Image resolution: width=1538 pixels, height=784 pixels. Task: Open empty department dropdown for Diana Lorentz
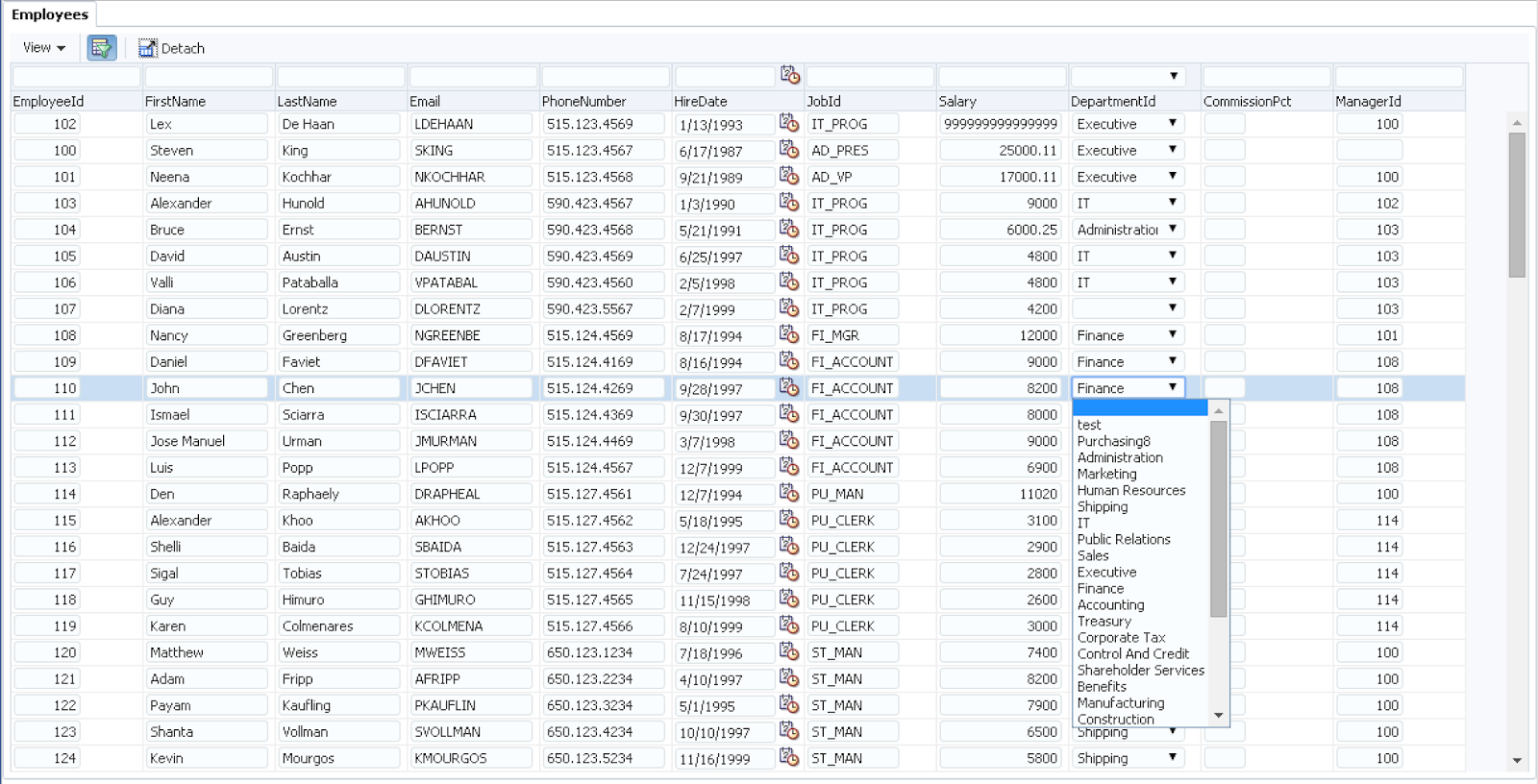point(1129,308)
